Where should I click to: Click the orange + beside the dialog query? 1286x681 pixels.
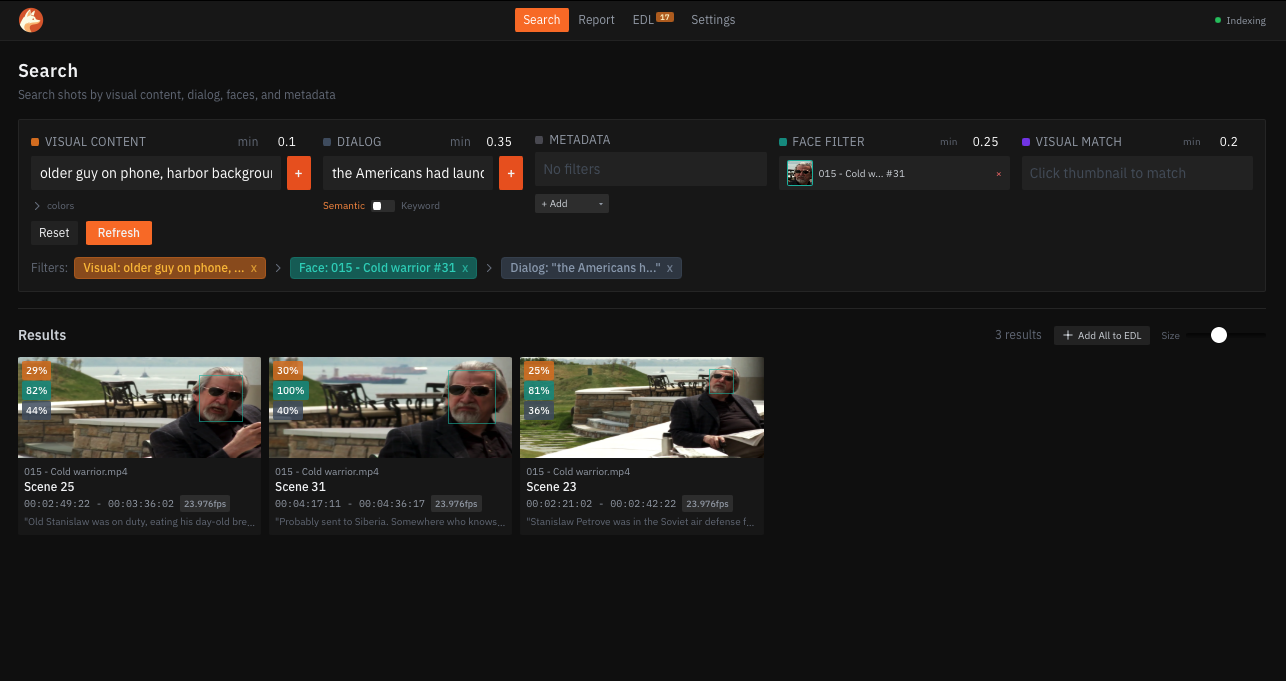510,172
